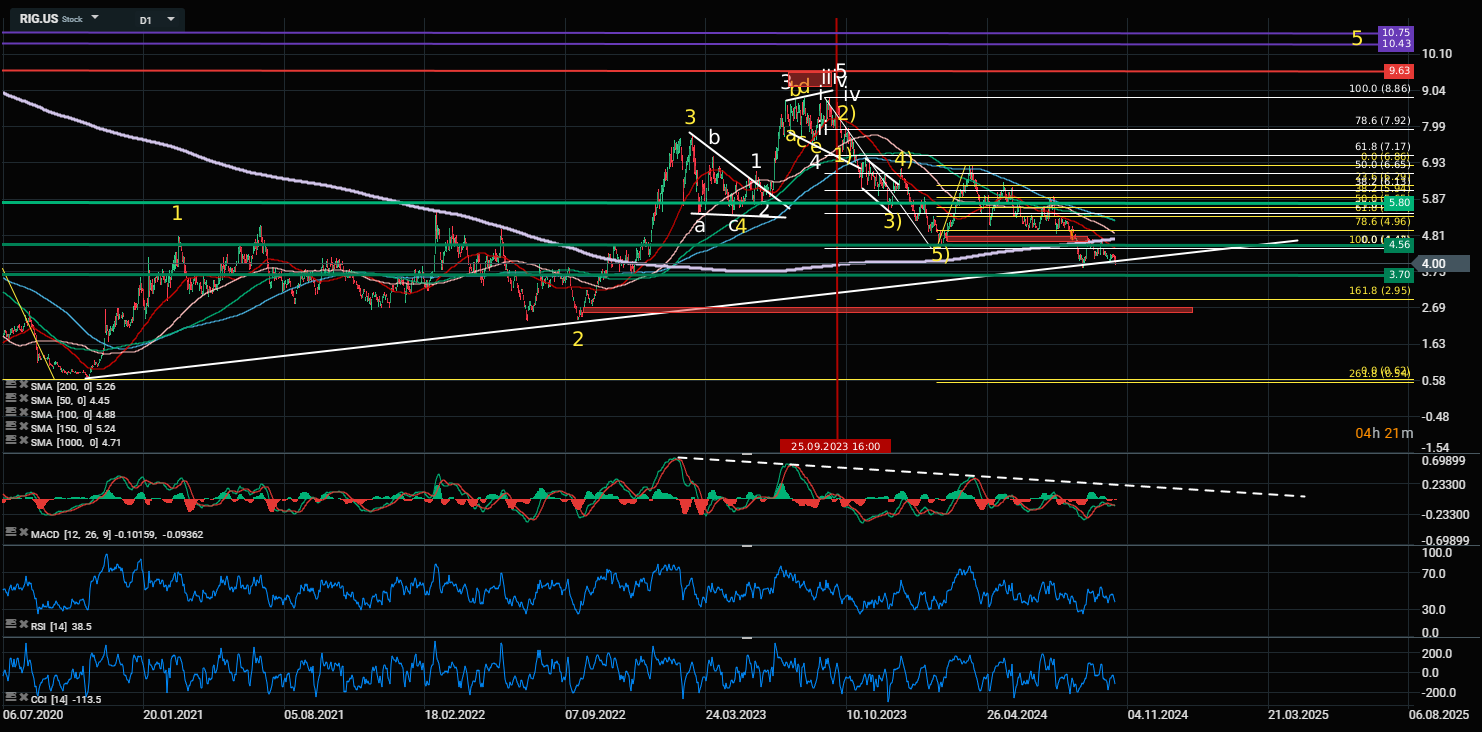
Task: Select the green 3.70 price level tag
Action: (x=1398, y=274)
